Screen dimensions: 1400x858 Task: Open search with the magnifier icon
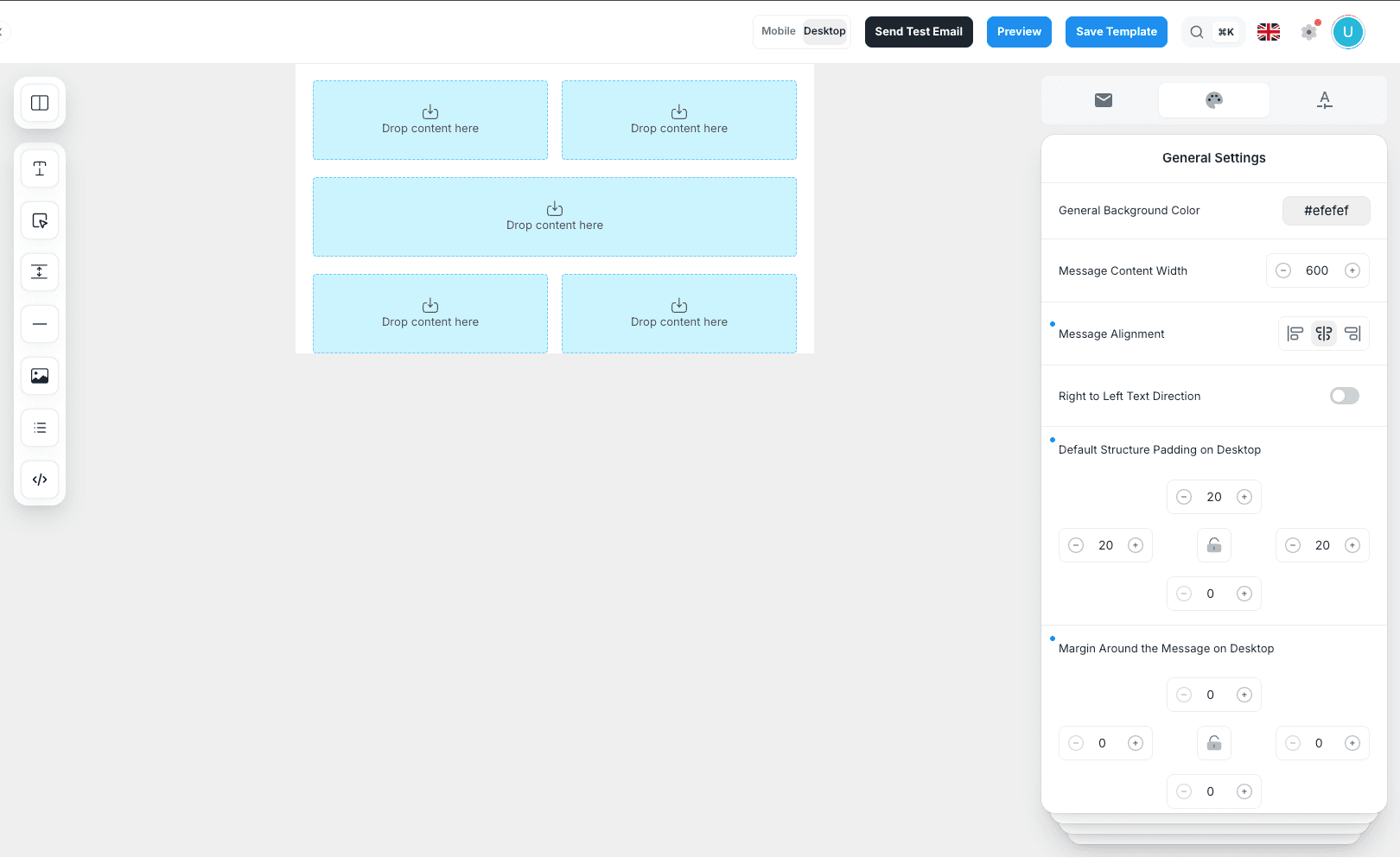1197,32
